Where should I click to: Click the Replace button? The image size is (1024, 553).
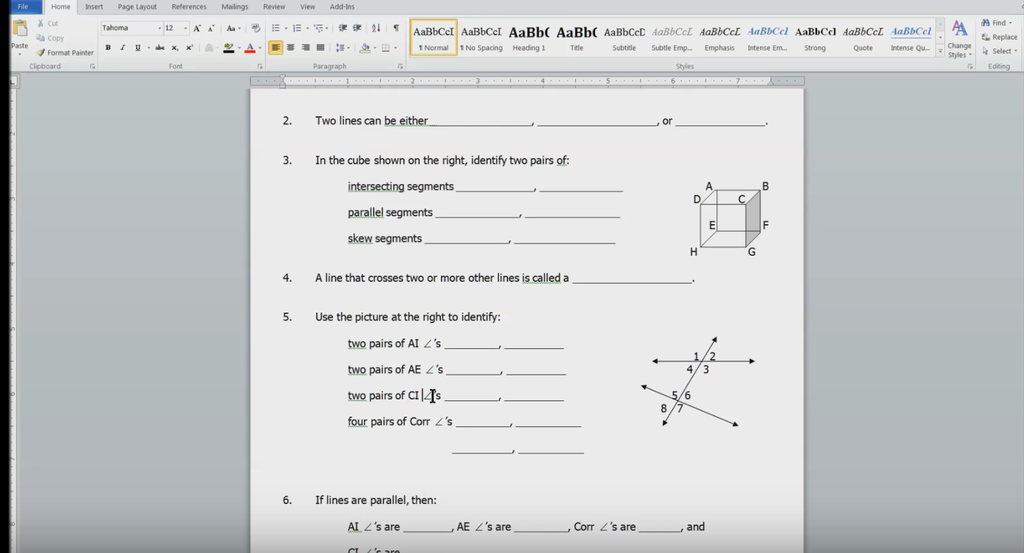(999, 37)
